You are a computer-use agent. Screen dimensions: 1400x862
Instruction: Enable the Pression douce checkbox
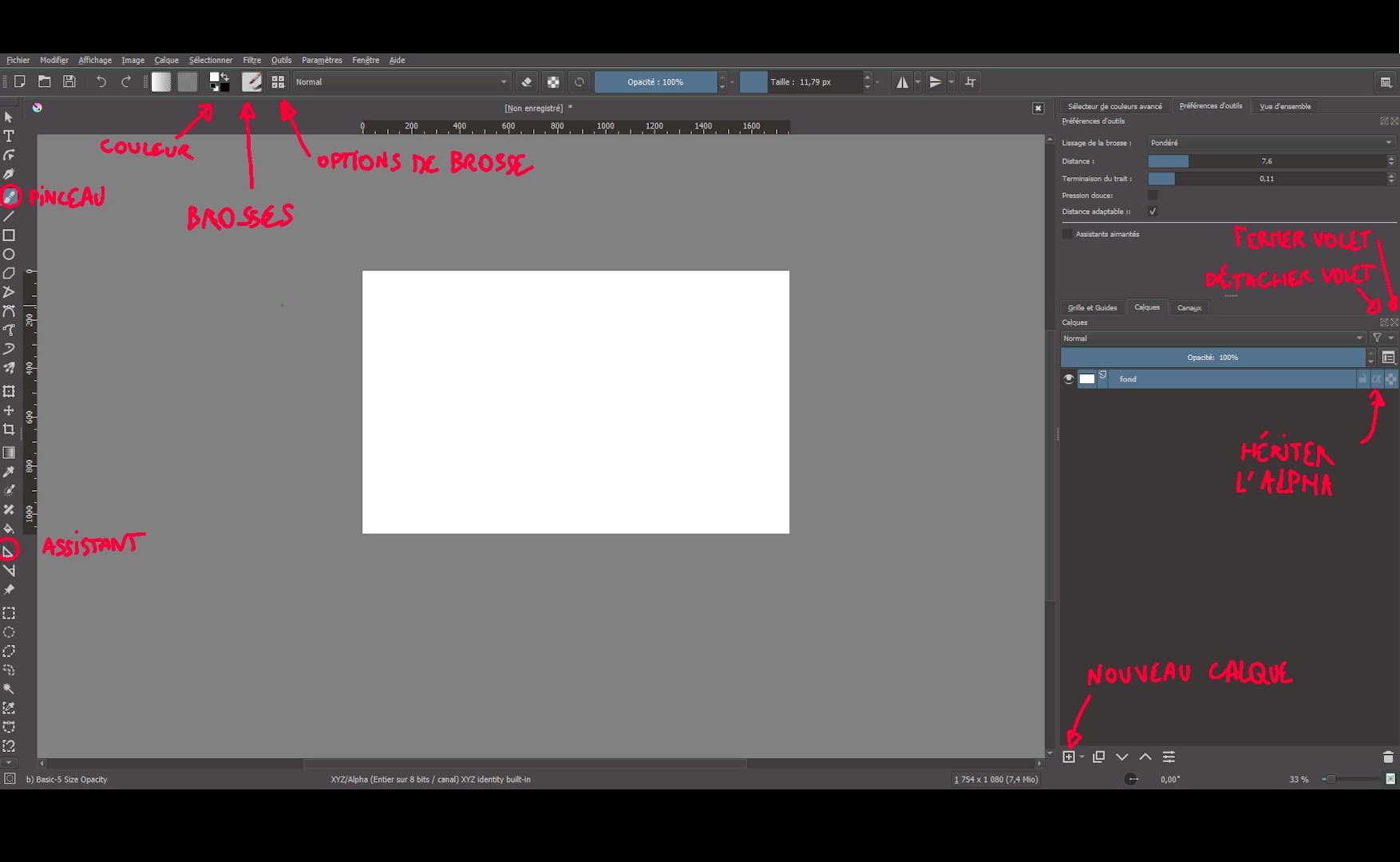click(x=1153, y=196)
